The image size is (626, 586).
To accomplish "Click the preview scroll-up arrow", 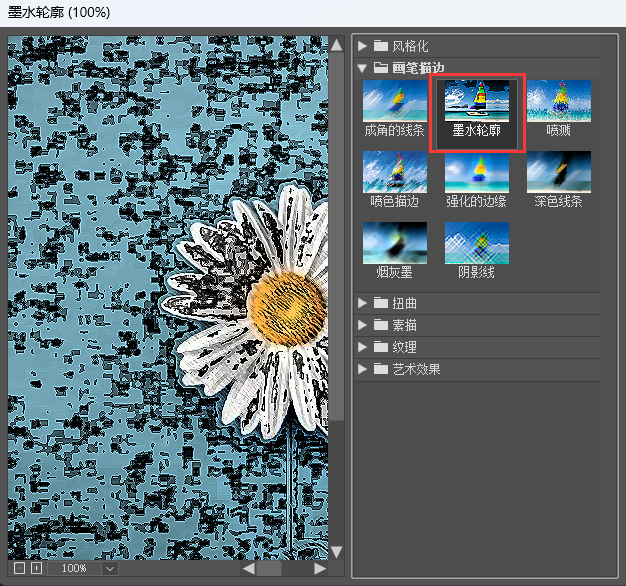I will (336, 45).
